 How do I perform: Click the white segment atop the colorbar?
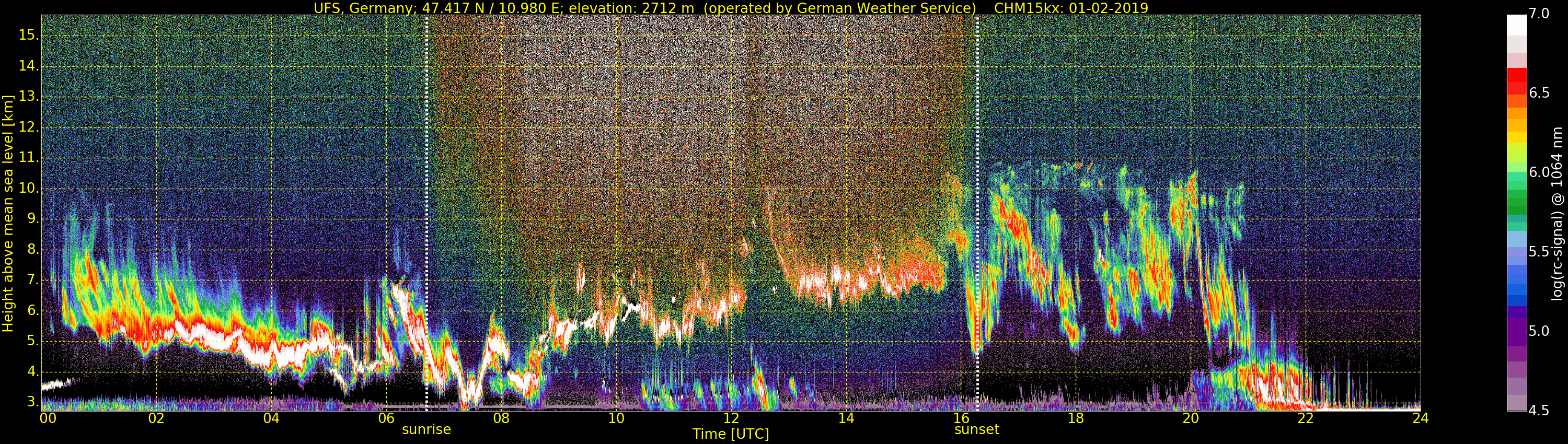click(x=1517, y=26)
